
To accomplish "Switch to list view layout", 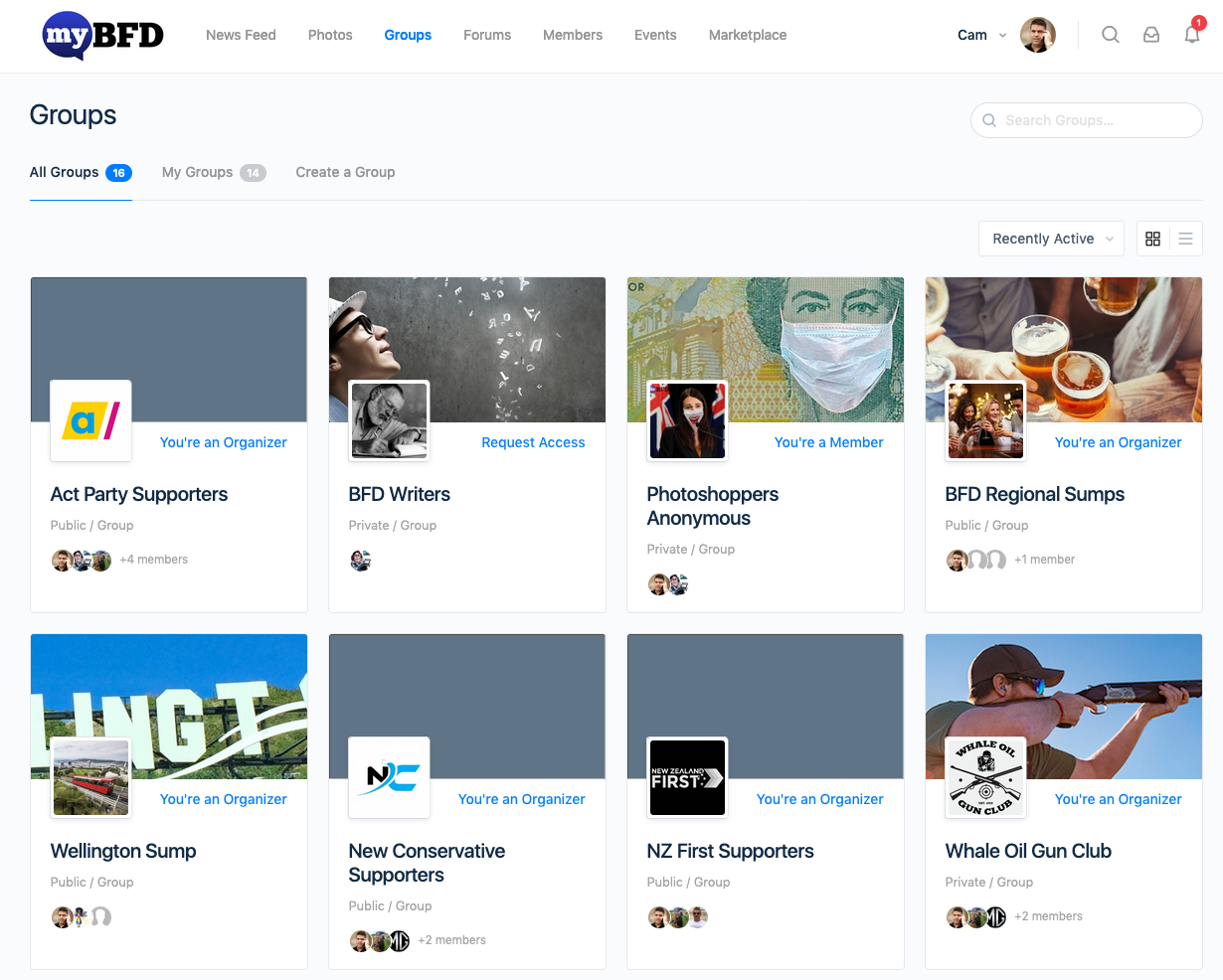I will pyautogui.click(x=1185, y=239).
